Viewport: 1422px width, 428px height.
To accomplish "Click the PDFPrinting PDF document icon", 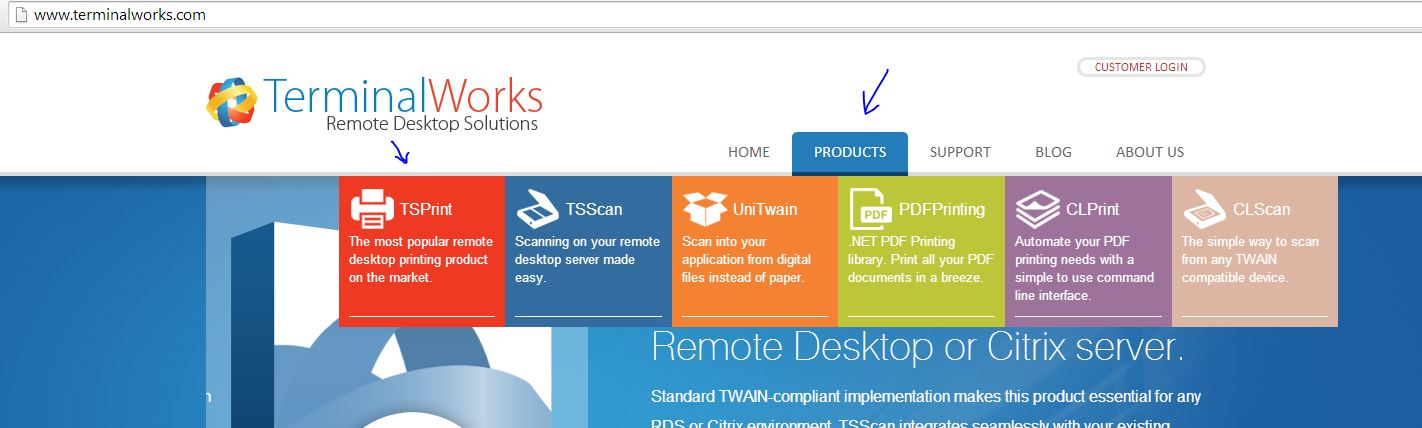I will [870, 209].
